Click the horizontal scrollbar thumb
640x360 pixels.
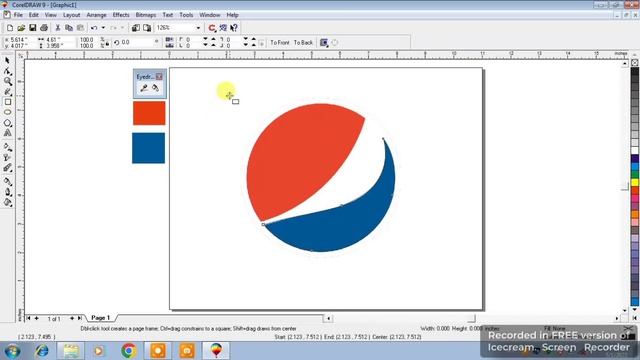click(471, 318)
